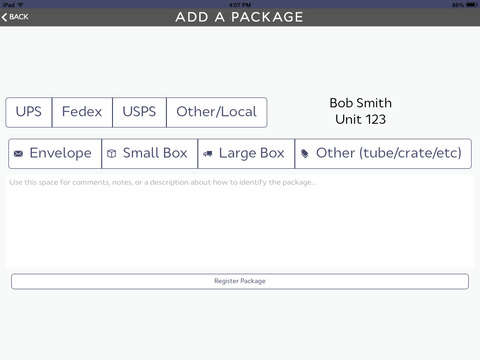Image resolution: width=480 pixels, height=360 pixels.
Task: Select Envelope package type
Action: click(x=55, y=154)
